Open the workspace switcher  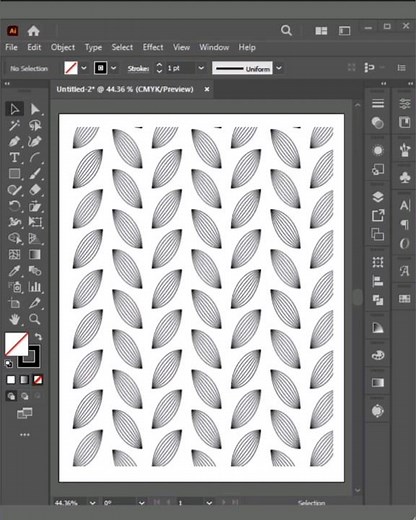pyautogui.click(x=344, y=31)
